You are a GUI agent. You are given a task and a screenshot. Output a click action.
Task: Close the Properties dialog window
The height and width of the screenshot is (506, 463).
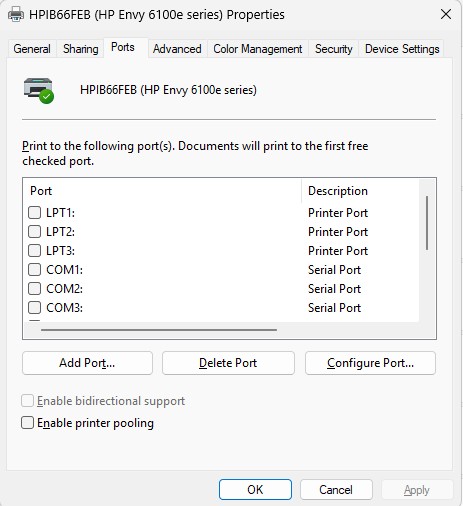click(x=446, y=14)
